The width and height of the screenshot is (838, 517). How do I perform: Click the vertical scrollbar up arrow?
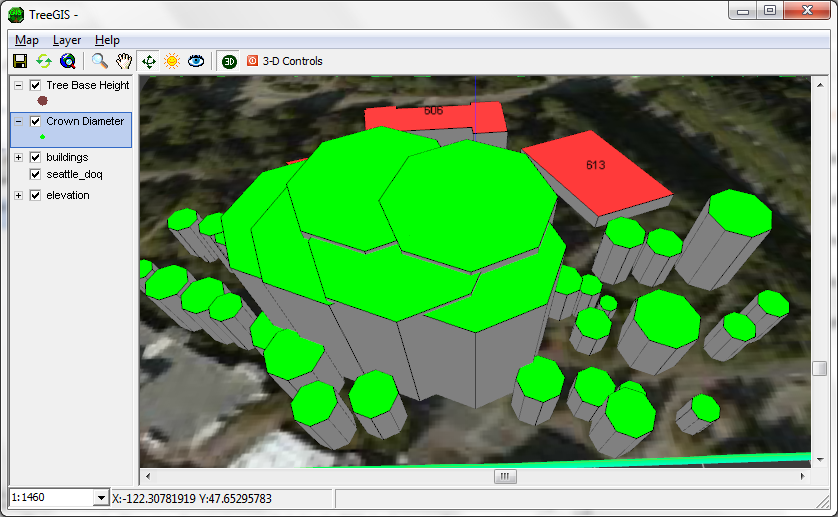819,84
